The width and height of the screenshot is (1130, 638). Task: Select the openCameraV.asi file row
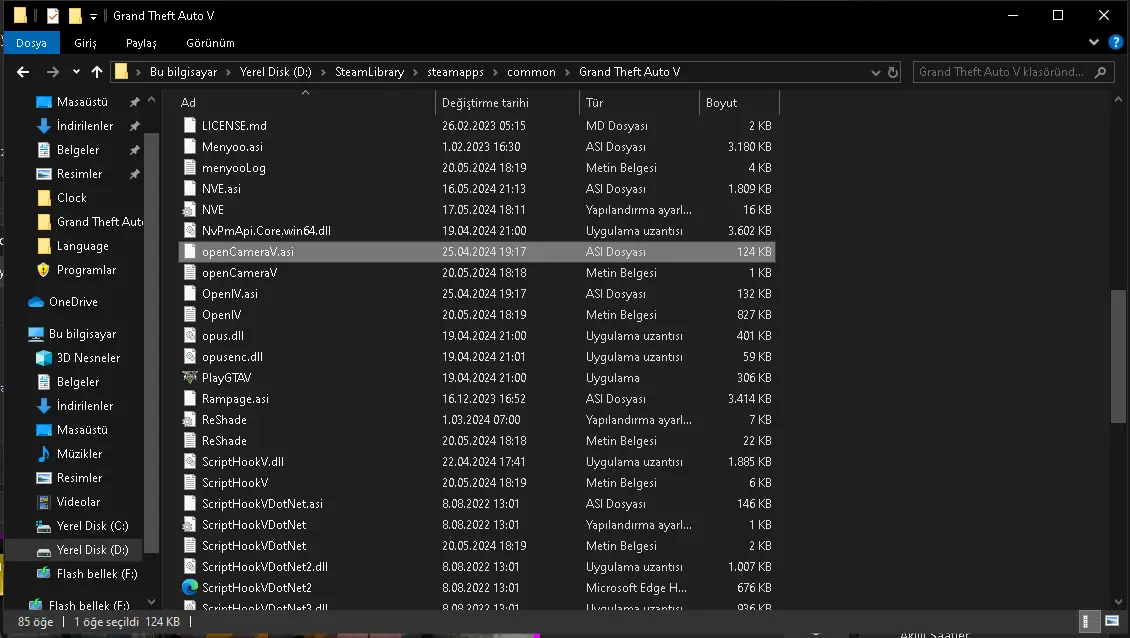(476, 252)
